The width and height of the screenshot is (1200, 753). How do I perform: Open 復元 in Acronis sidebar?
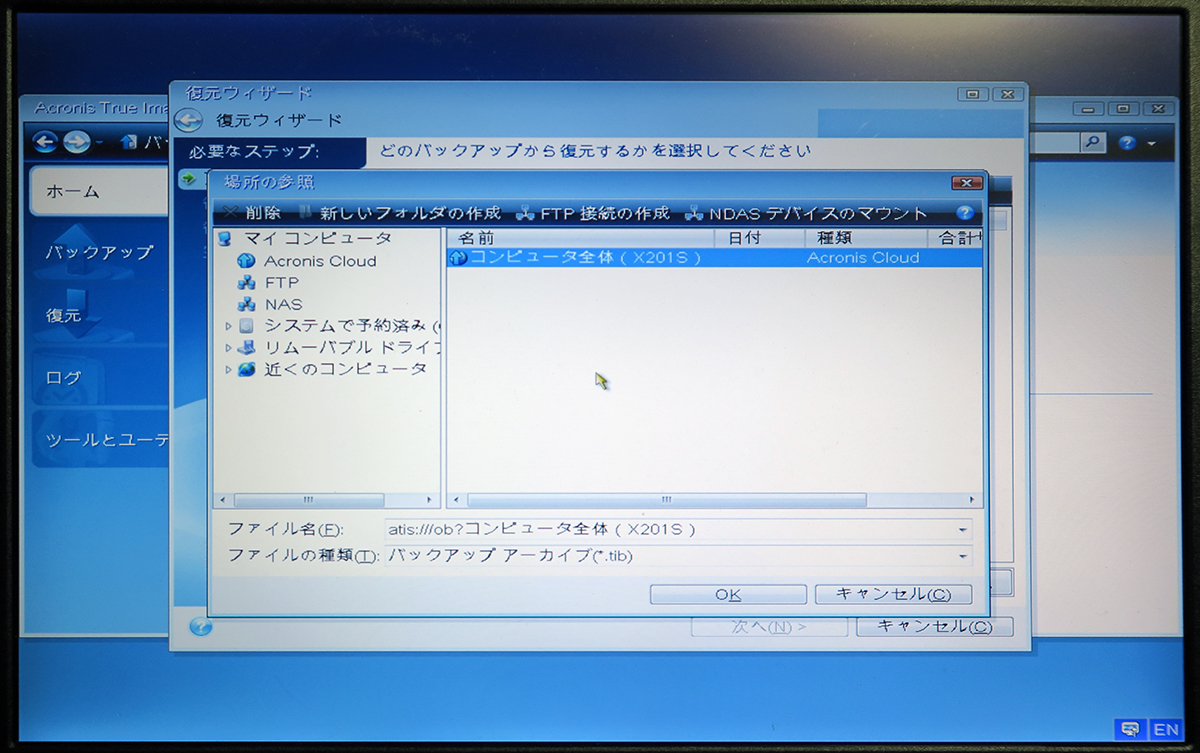[x=100, y=315]
